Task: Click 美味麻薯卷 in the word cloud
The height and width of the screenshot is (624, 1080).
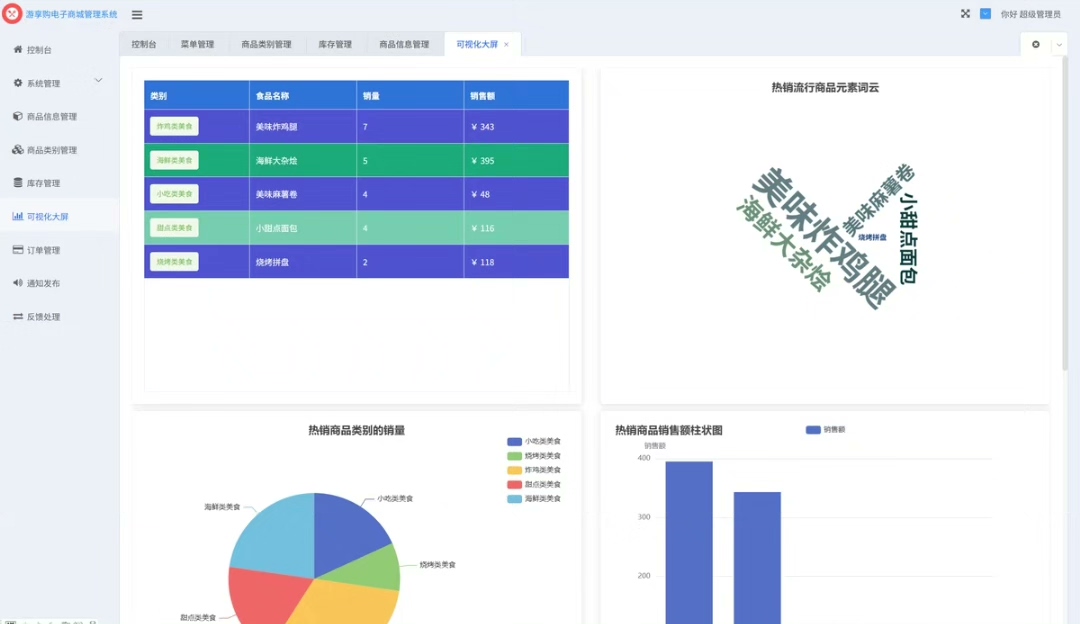Action: tap(878, 200)
